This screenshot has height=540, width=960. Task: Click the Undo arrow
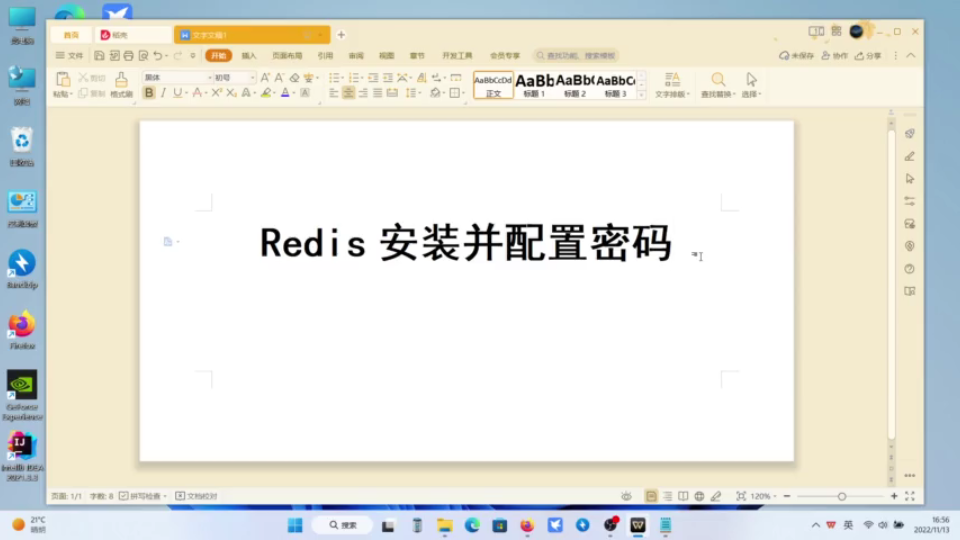click(158, 56)
